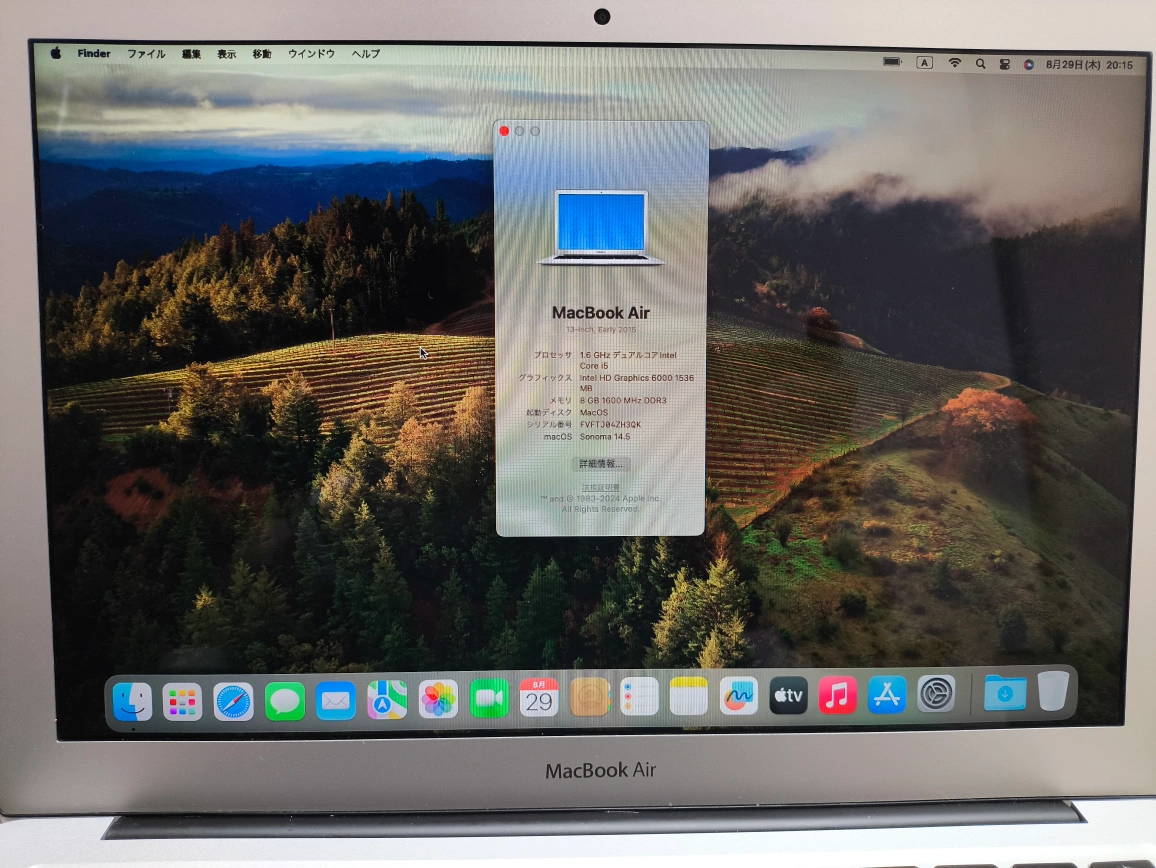This screenshot has height=868, width=1156.
Task: Launch the Notes app from the Dock
Action: tap(689, 695)
